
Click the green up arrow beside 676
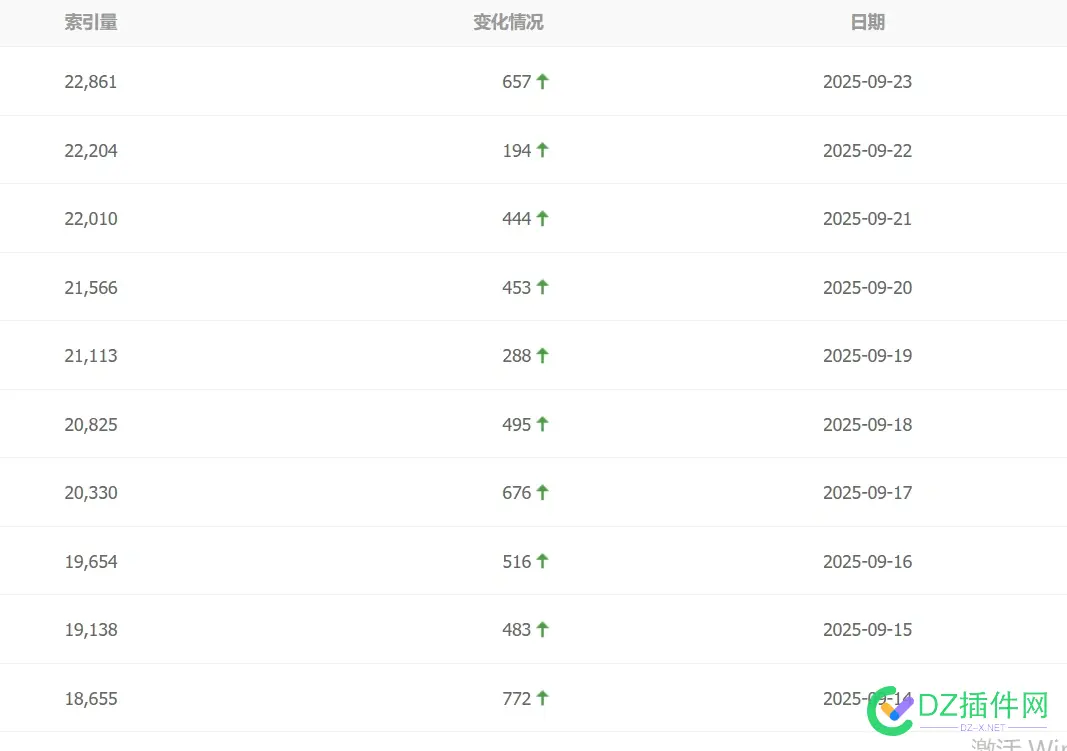pyautogui.click(x=542, y=492)
